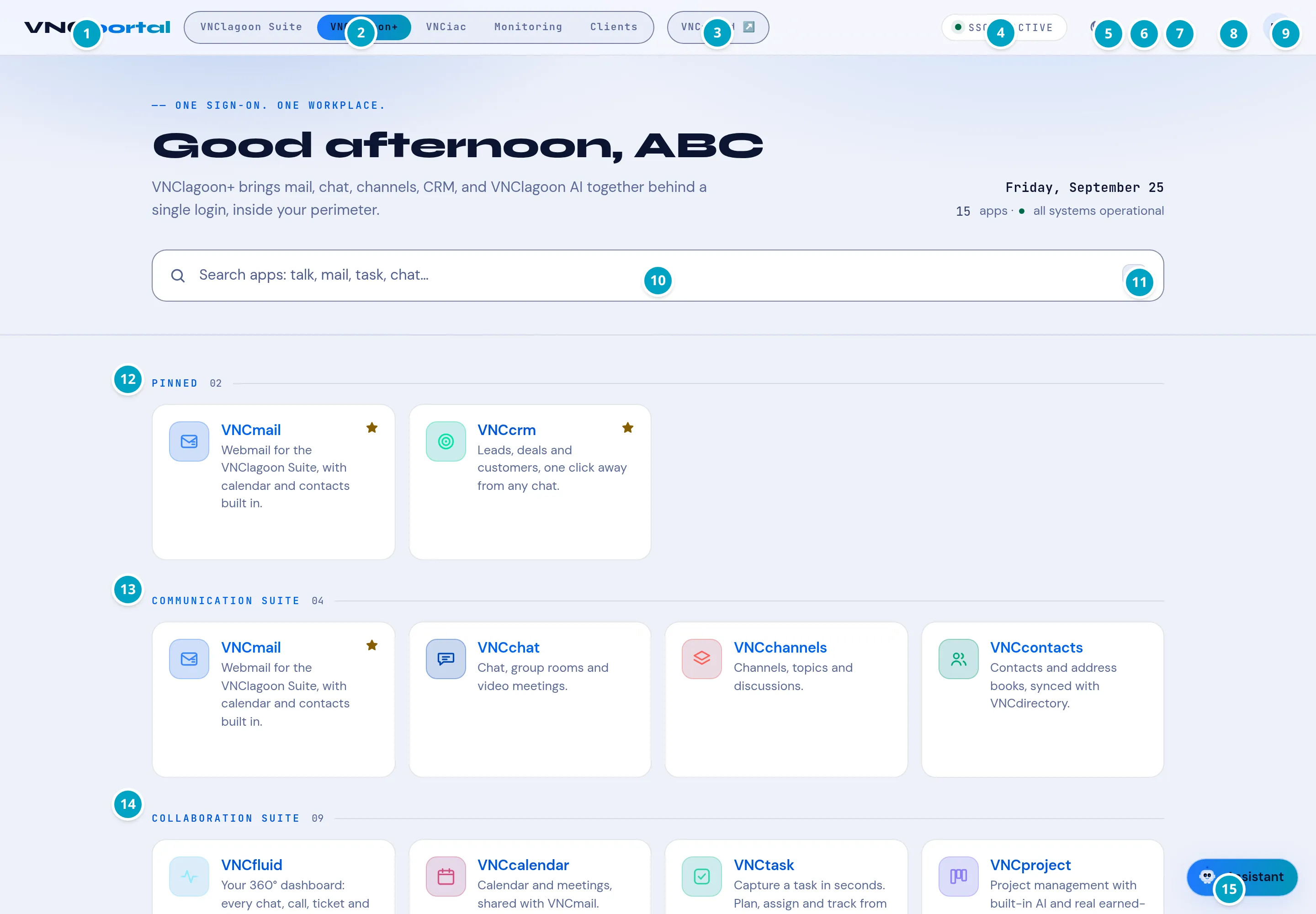Click the external-link arrow icon in the top bar
This screenshot has width=1316, height=914.
748,27
